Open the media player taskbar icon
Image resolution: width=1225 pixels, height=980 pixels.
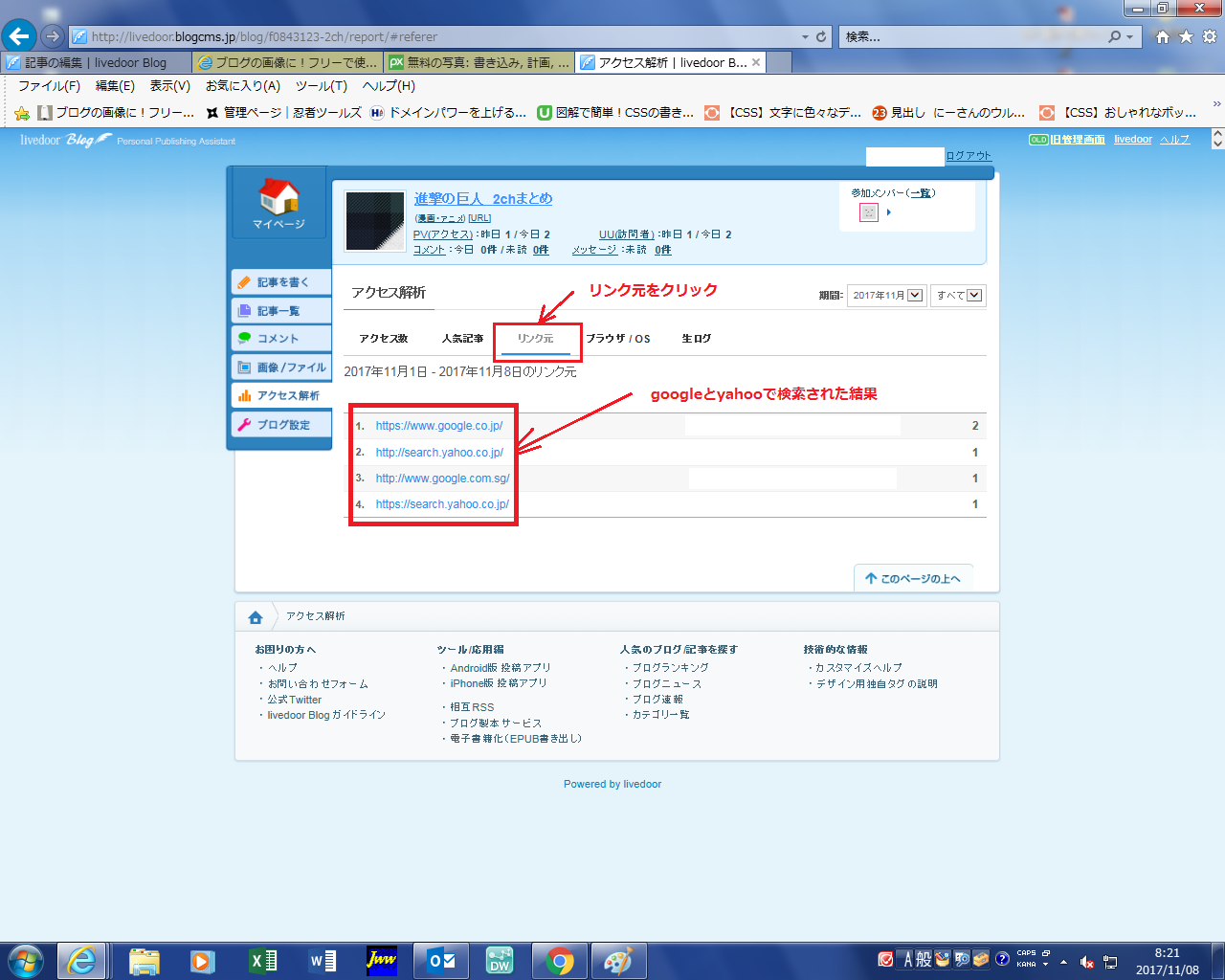click(203, 961)
